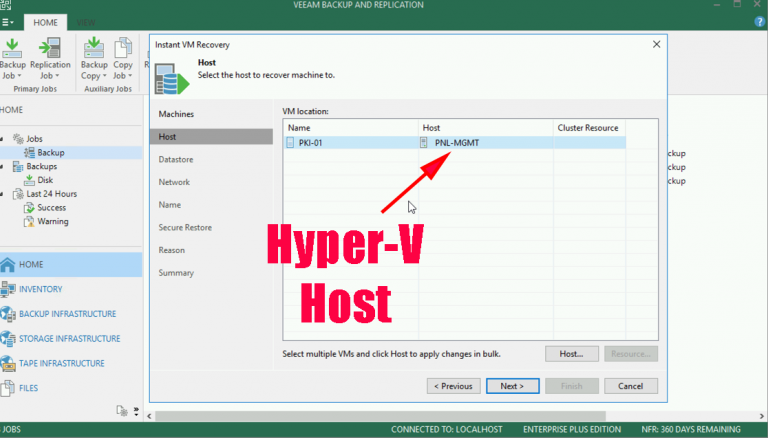Switch to the VIEW ribbon tab

(x=86, y=23)
